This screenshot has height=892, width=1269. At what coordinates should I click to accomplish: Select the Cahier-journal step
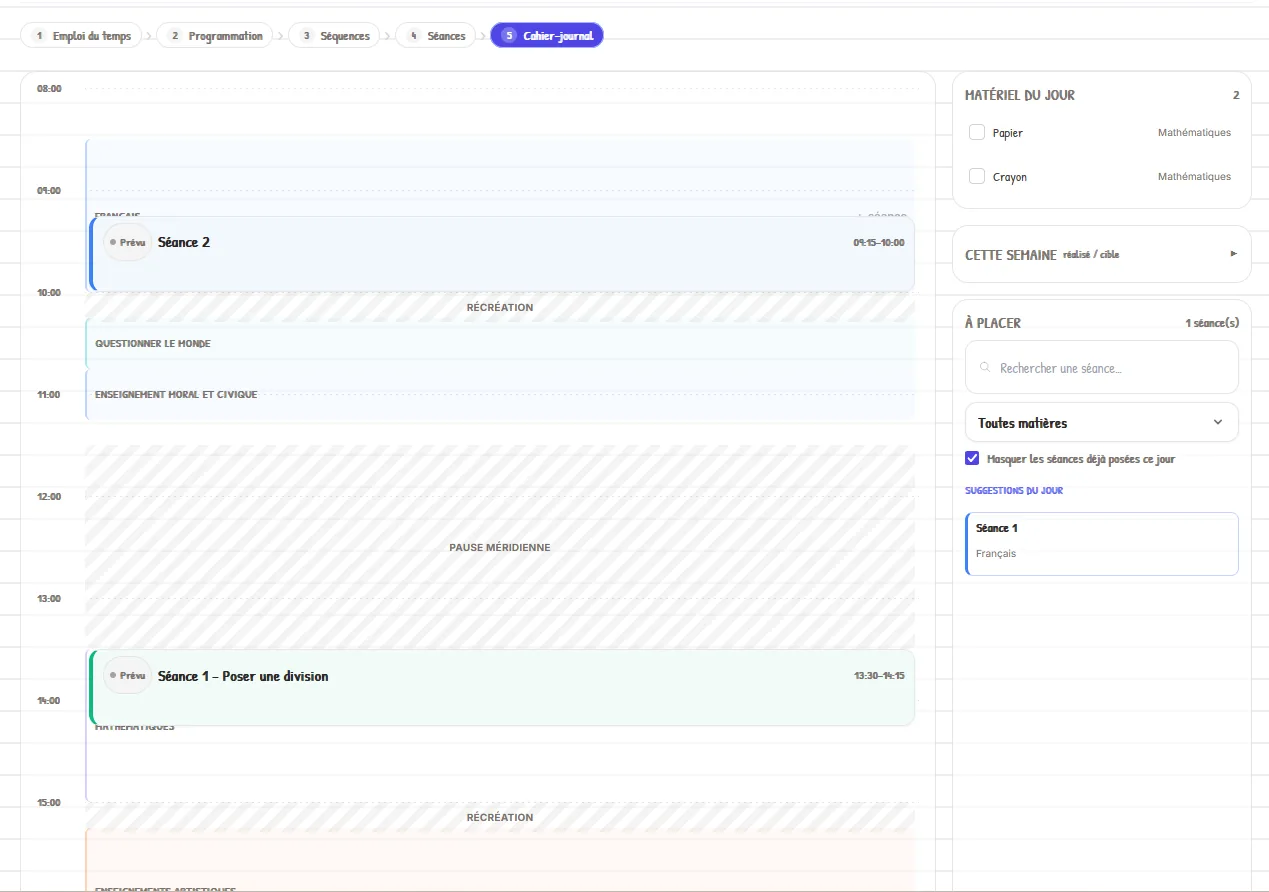click(x=547, y=36)
